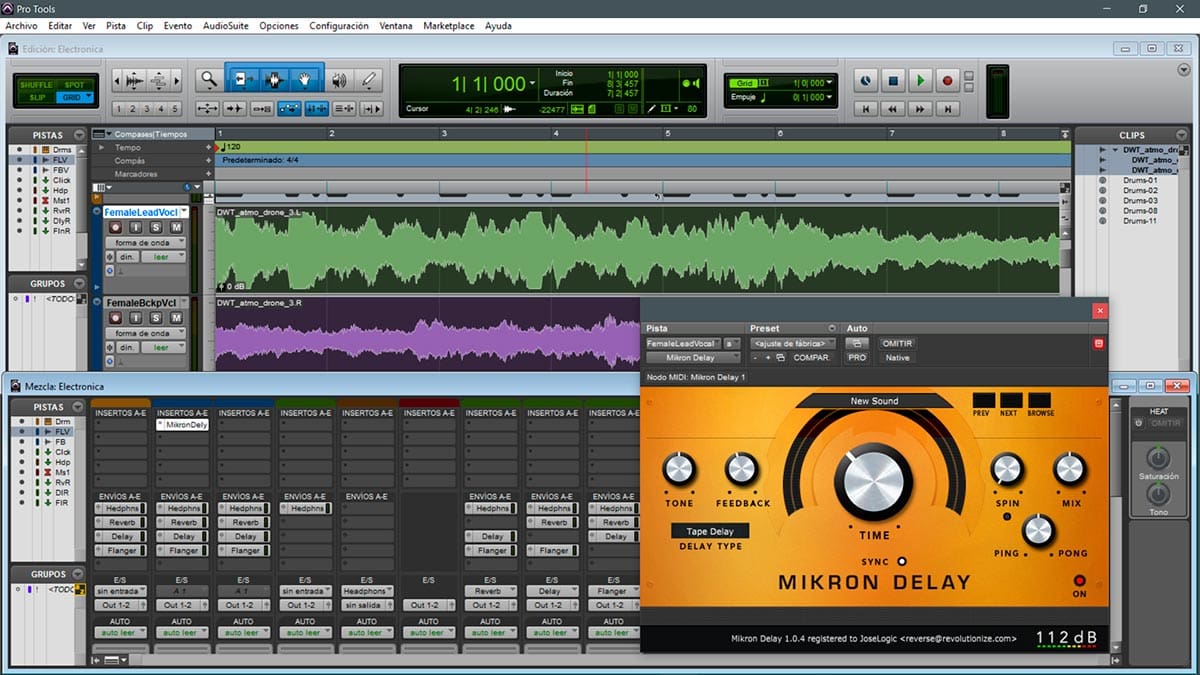Click the New Sound preset name field
1200x675 pixels.
pyautogui.click(x=875, y=401)
